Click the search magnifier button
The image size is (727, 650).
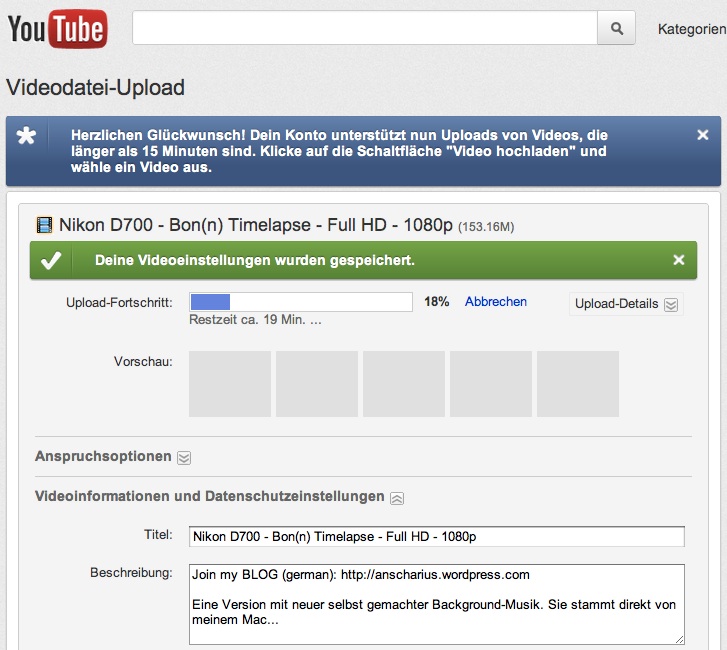pyautogui.click(x=617, y=29)
